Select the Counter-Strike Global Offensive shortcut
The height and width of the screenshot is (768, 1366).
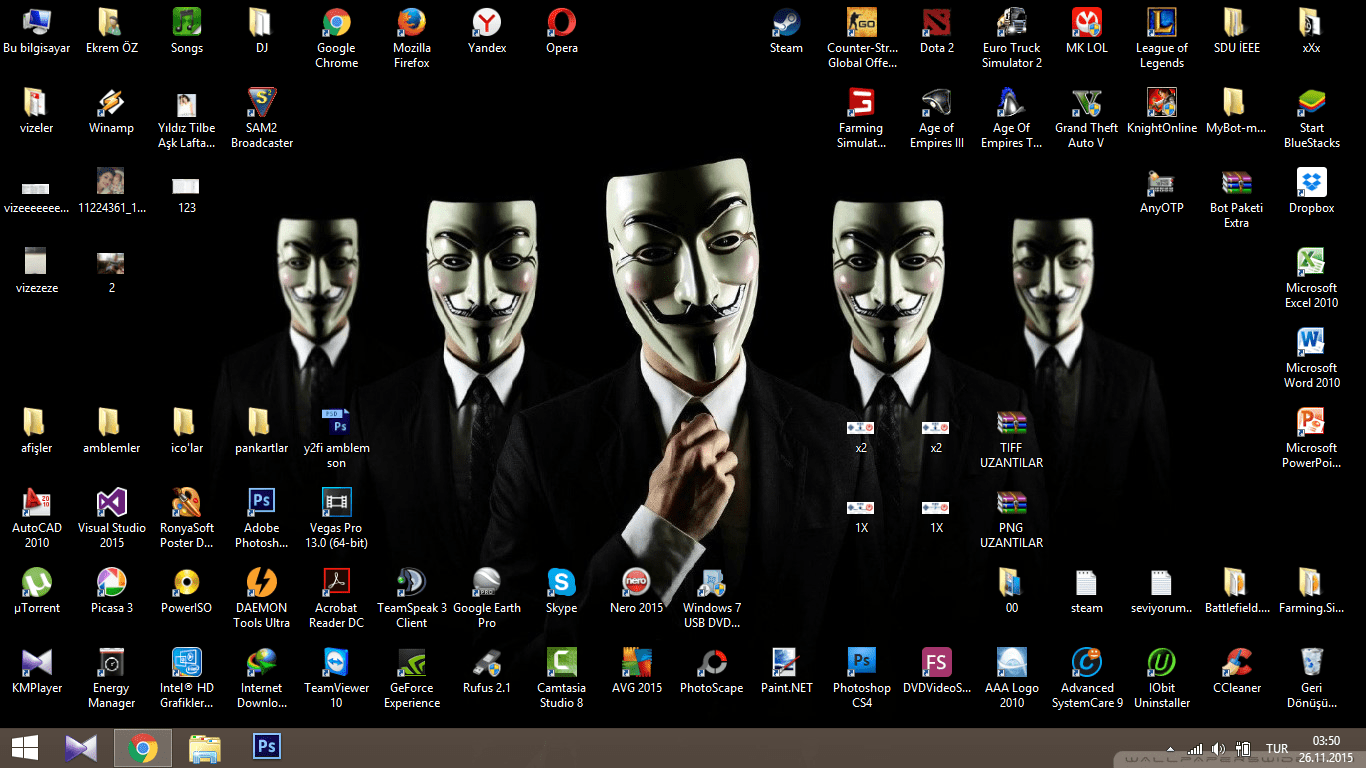tap(862, 38)
